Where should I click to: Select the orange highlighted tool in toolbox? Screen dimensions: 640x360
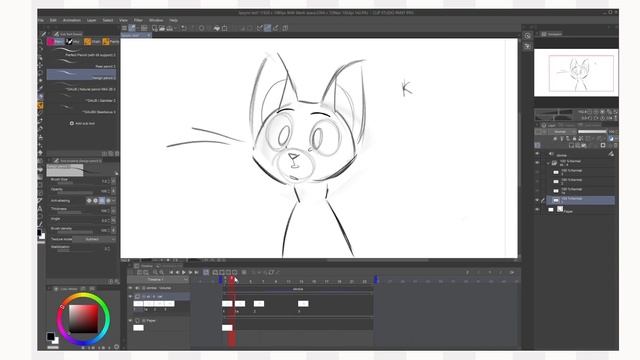click(x=40, y=105)
